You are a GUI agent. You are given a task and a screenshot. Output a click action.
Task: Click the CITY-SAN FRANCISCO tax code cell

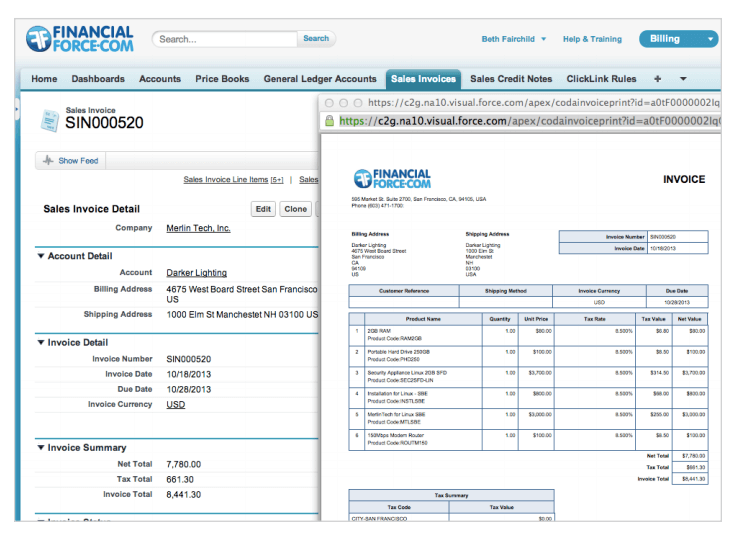pos(399,518)
